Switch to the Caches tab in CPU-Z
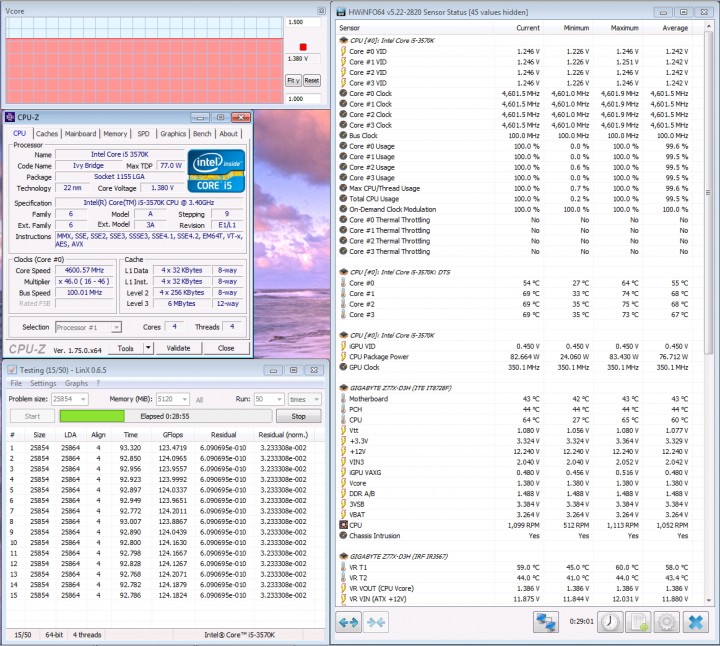Screen dimensions: 720x646 coord(47,134)
